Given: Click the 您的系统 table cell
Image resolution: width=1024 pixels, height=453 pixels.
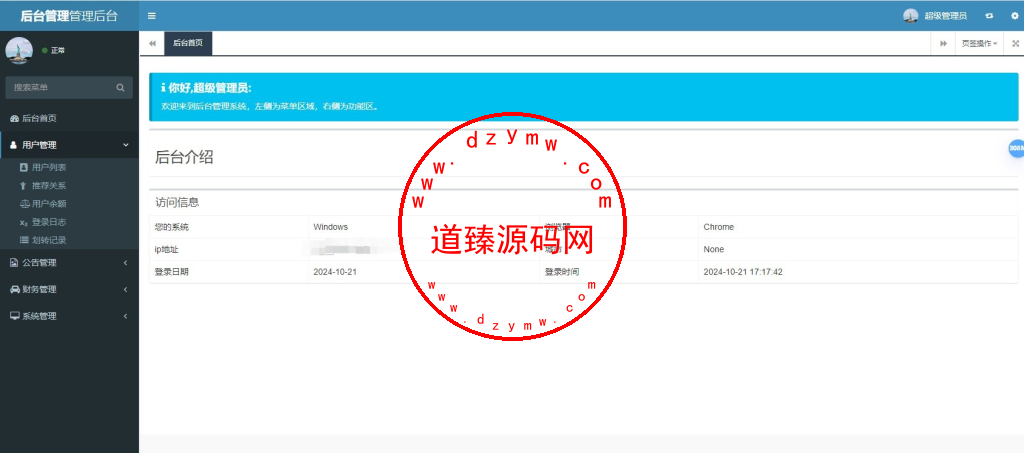Looking at the screenshot, I should pyautogui.click(x=229, y=227).
